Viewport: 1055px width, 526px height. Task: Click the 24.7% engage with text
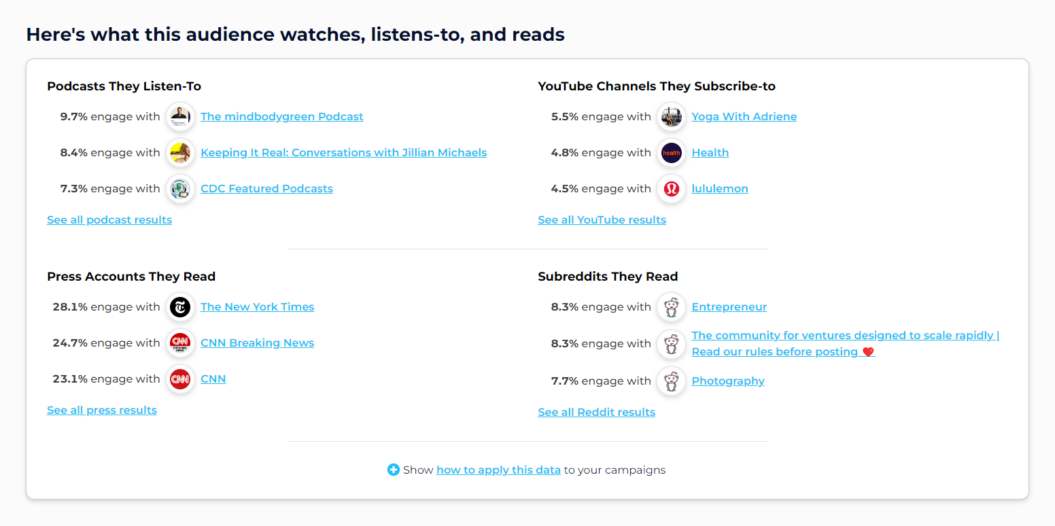click(x=106, y=343)
